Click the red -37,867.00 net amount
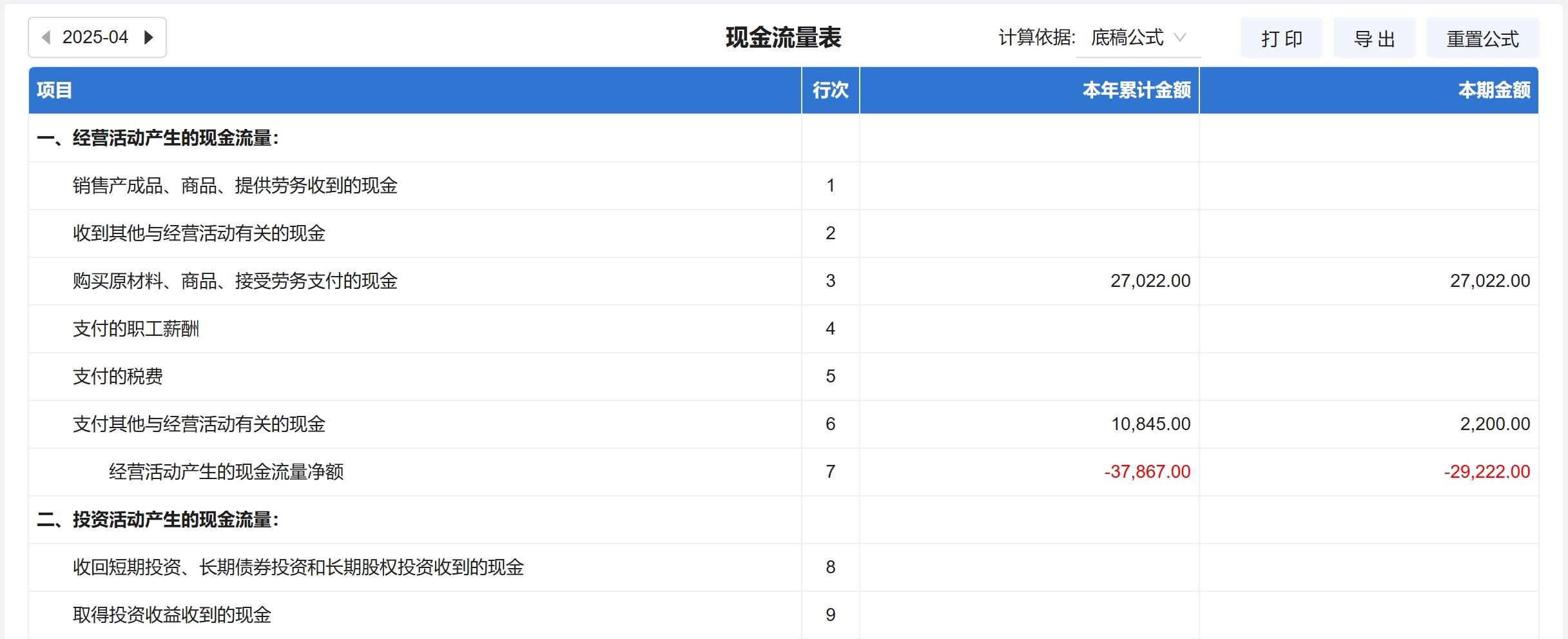The image size is (1568, 639). coord(1147,472)
